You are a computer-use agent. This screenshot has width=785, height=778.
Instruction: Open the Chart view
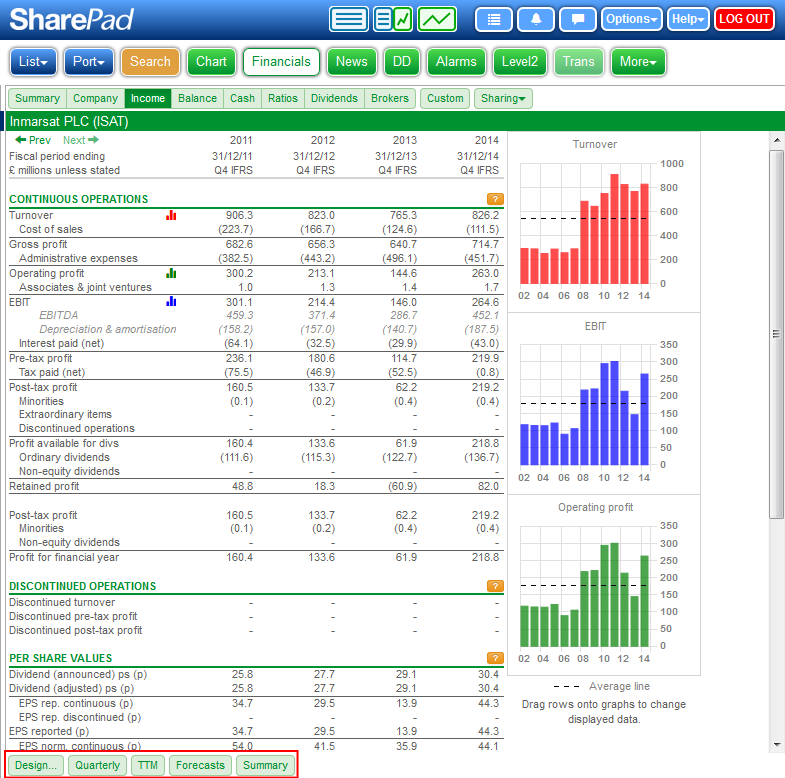tap(211, 62)
